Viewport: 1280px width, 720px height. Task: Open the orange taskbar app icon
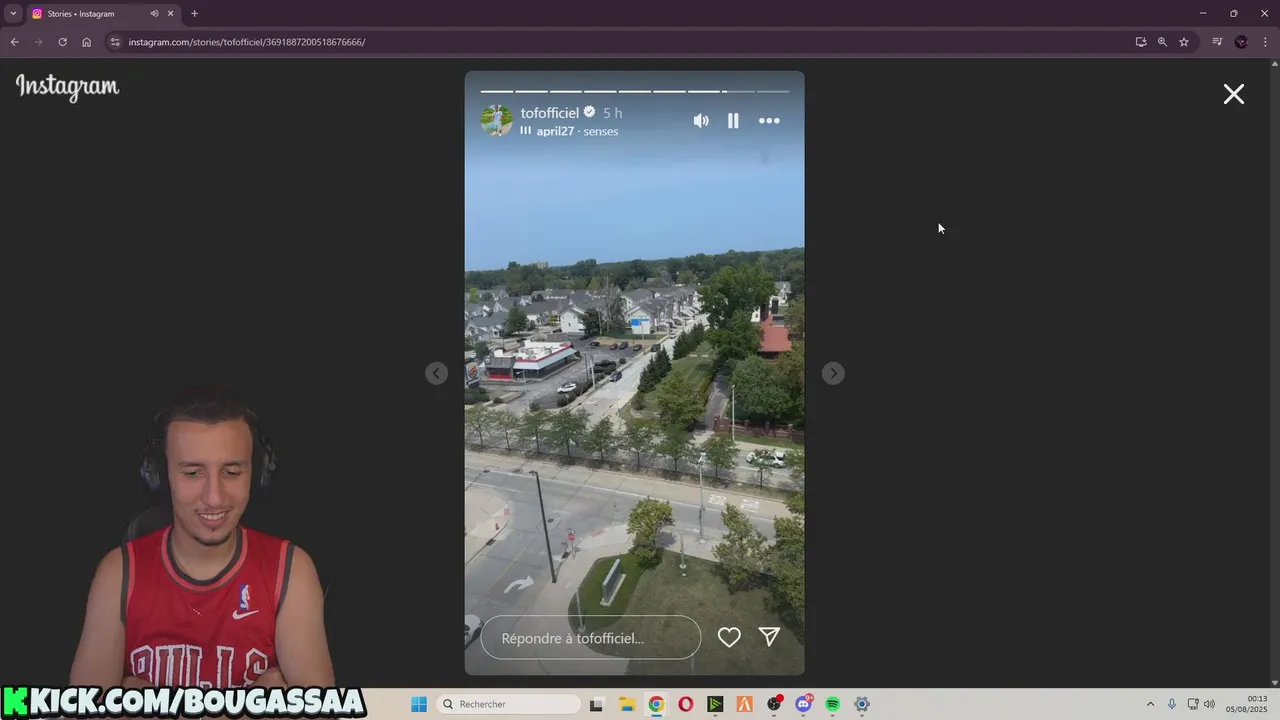pyautogui.click(x=745, y=704)
